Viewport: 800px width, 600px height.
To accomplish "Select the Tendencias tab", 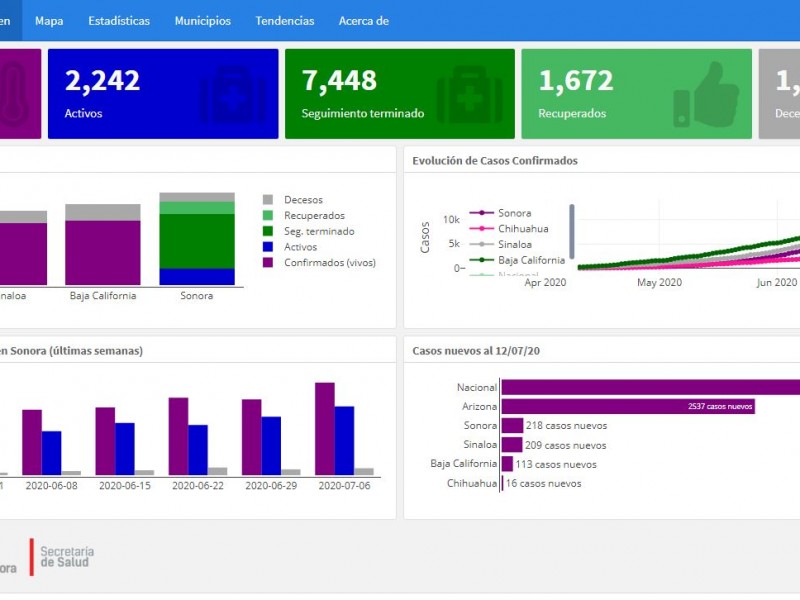I will point(285,21).
